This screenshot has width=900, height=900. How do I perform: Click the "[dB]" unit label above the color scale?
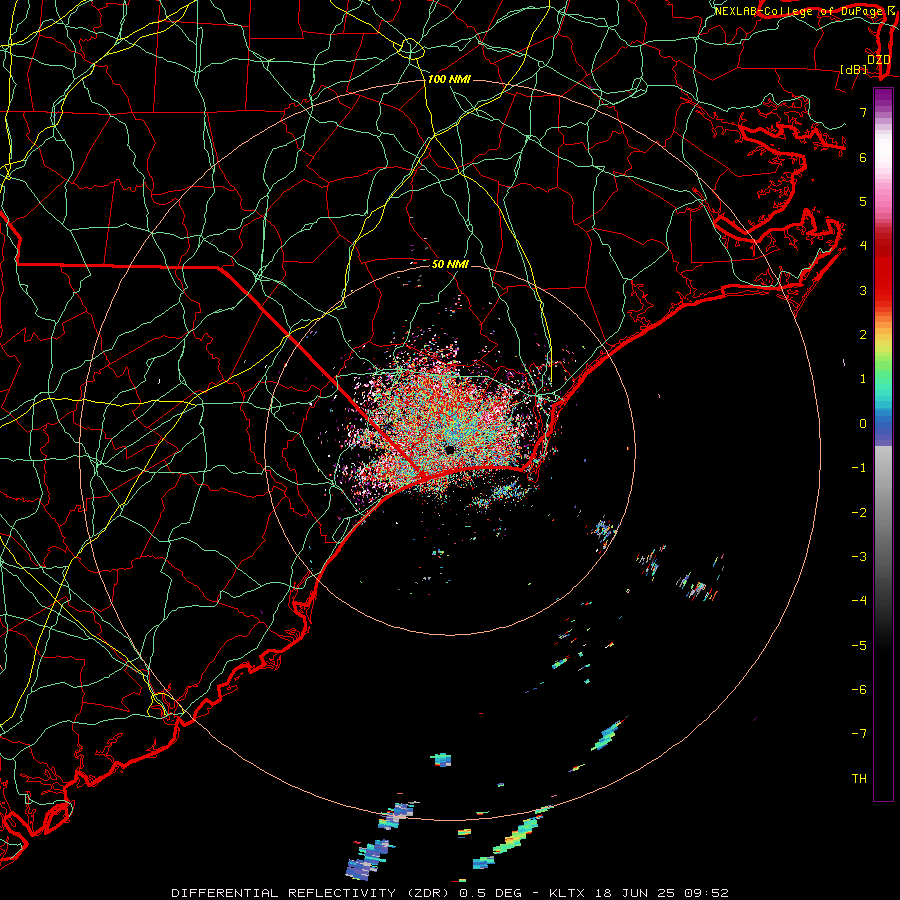854,69
